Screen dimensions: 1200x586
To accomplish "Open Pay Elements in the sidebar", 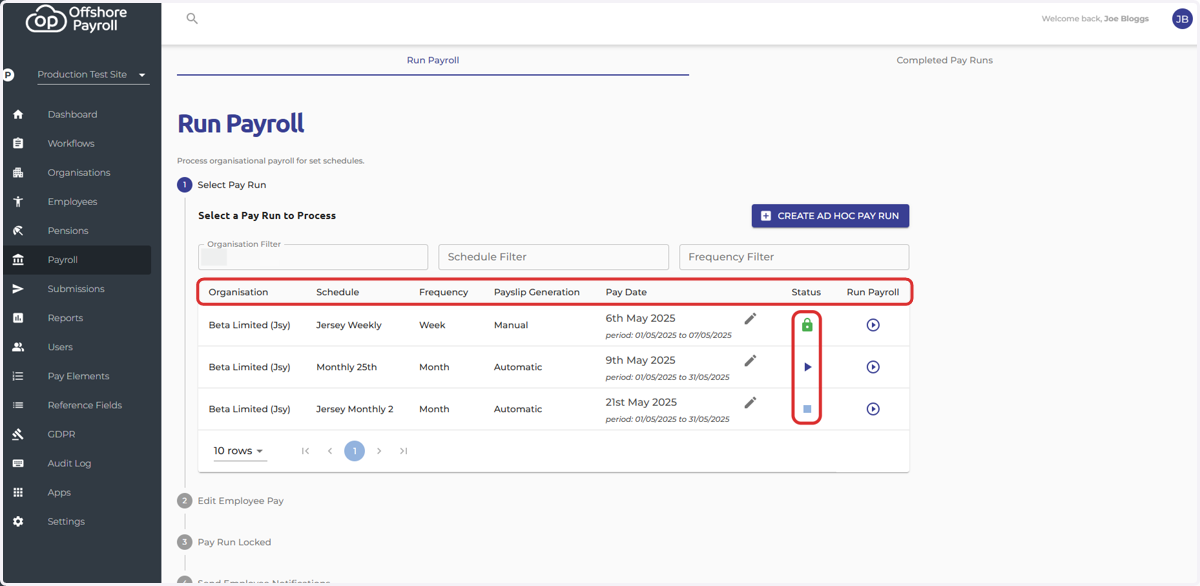I will (78, 376).
